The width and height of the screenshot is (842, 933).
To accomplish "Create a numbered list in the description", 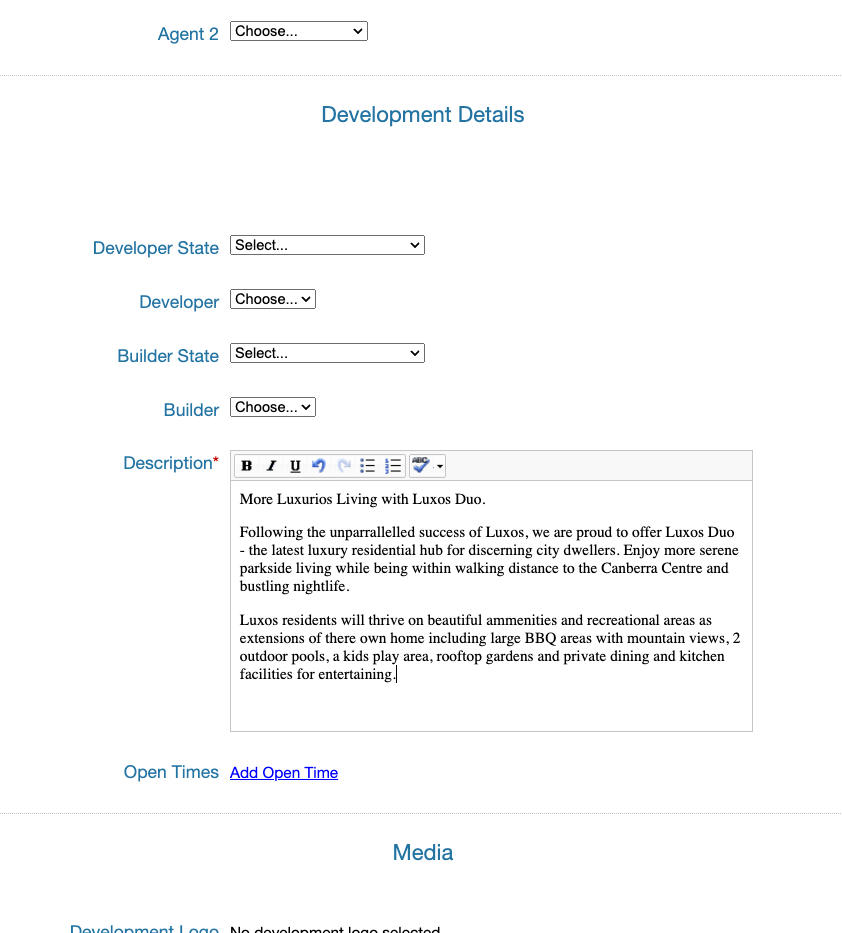I will pyautogui.click(x=391, y=465).
